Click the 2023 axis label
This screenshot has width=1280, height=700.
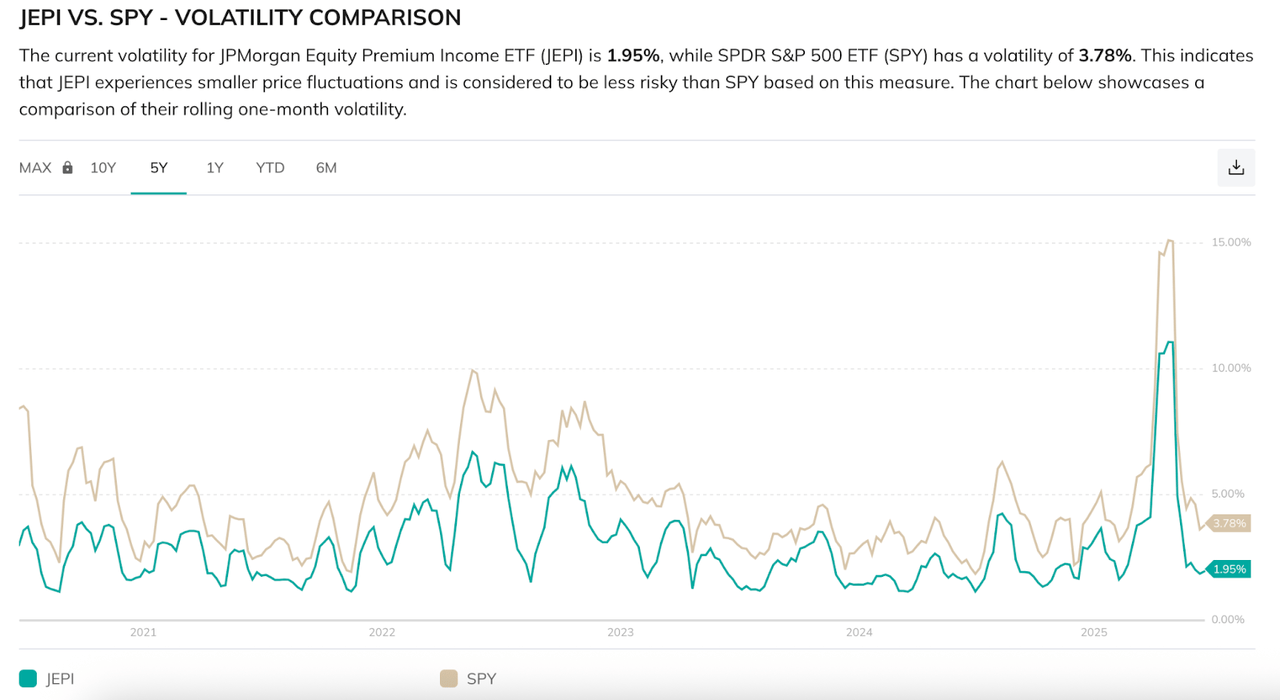(x=621, y=632)
